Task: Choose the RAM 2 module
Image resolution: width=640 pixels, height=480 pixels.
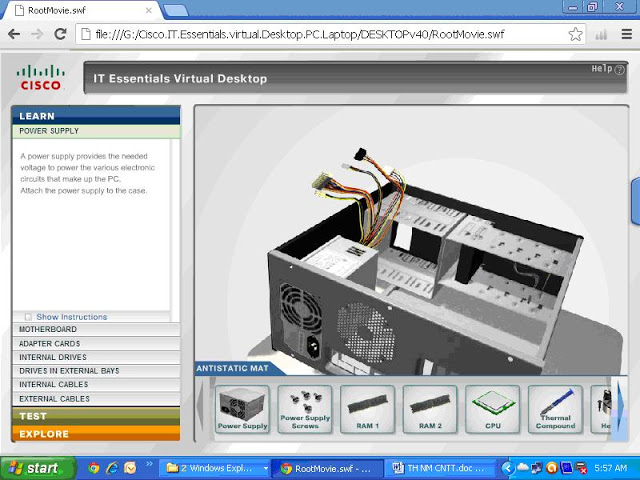Action: [430, 409]
